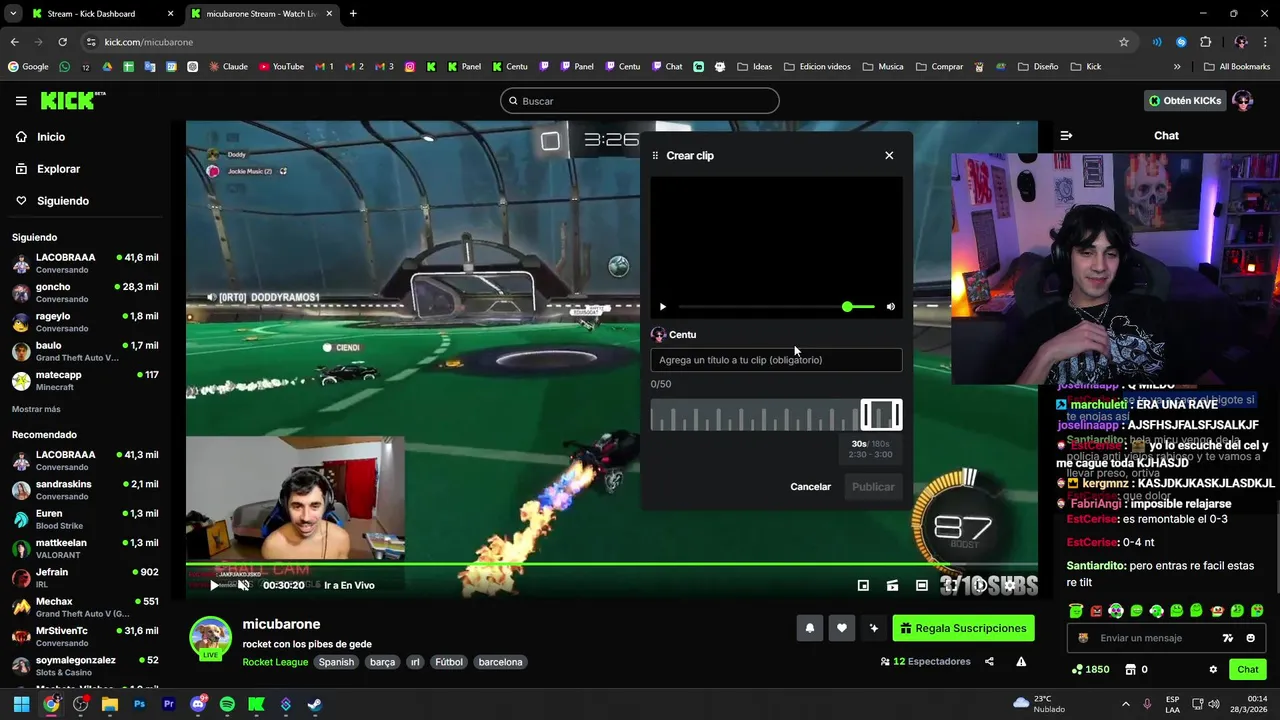Open the chat shop icon

click(1131, 670)
